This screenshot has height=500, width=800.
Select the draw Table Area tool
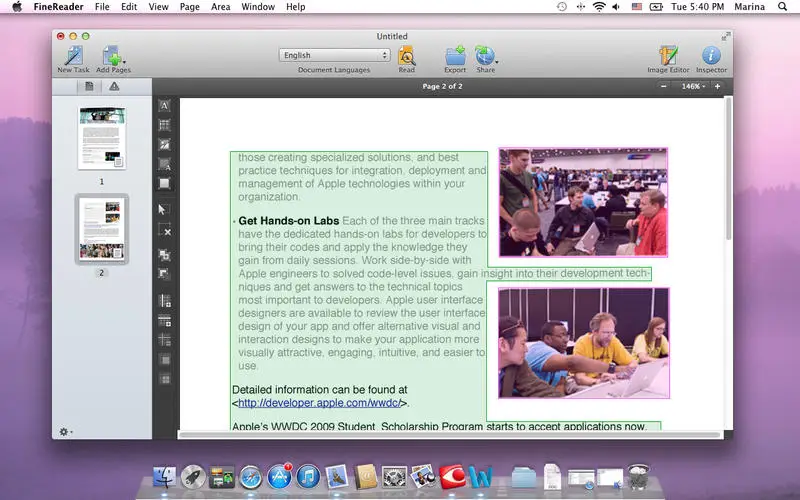coord(164,125)
